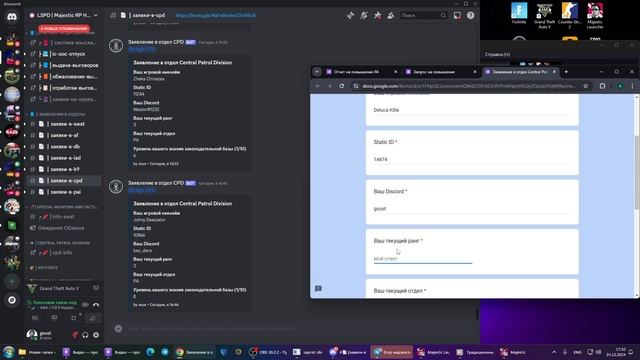
Task: Open pinned messages icon in Discord header
Action: point(377,16)
